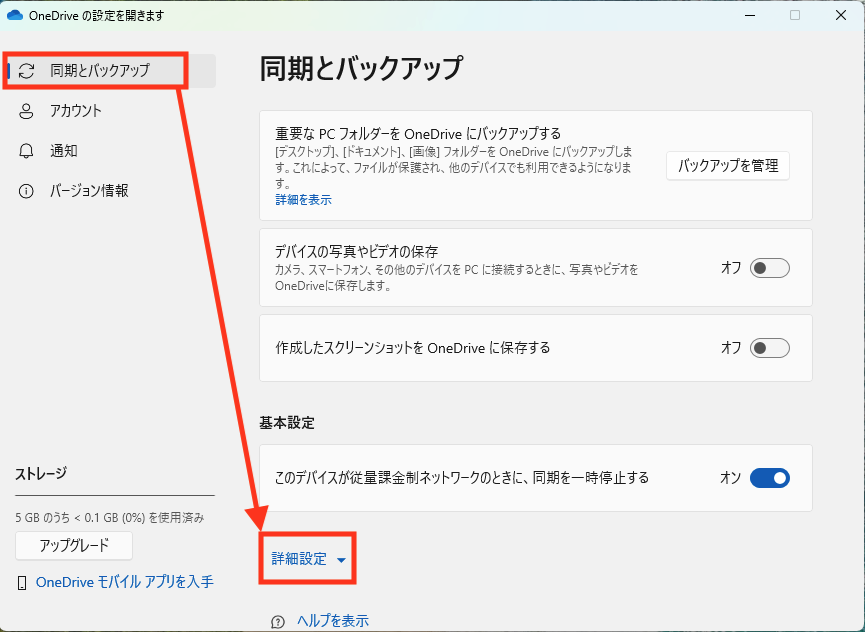Minimize the OneDrive settings window
This screenshot has height=632, width=865.
tap(749, 15)
